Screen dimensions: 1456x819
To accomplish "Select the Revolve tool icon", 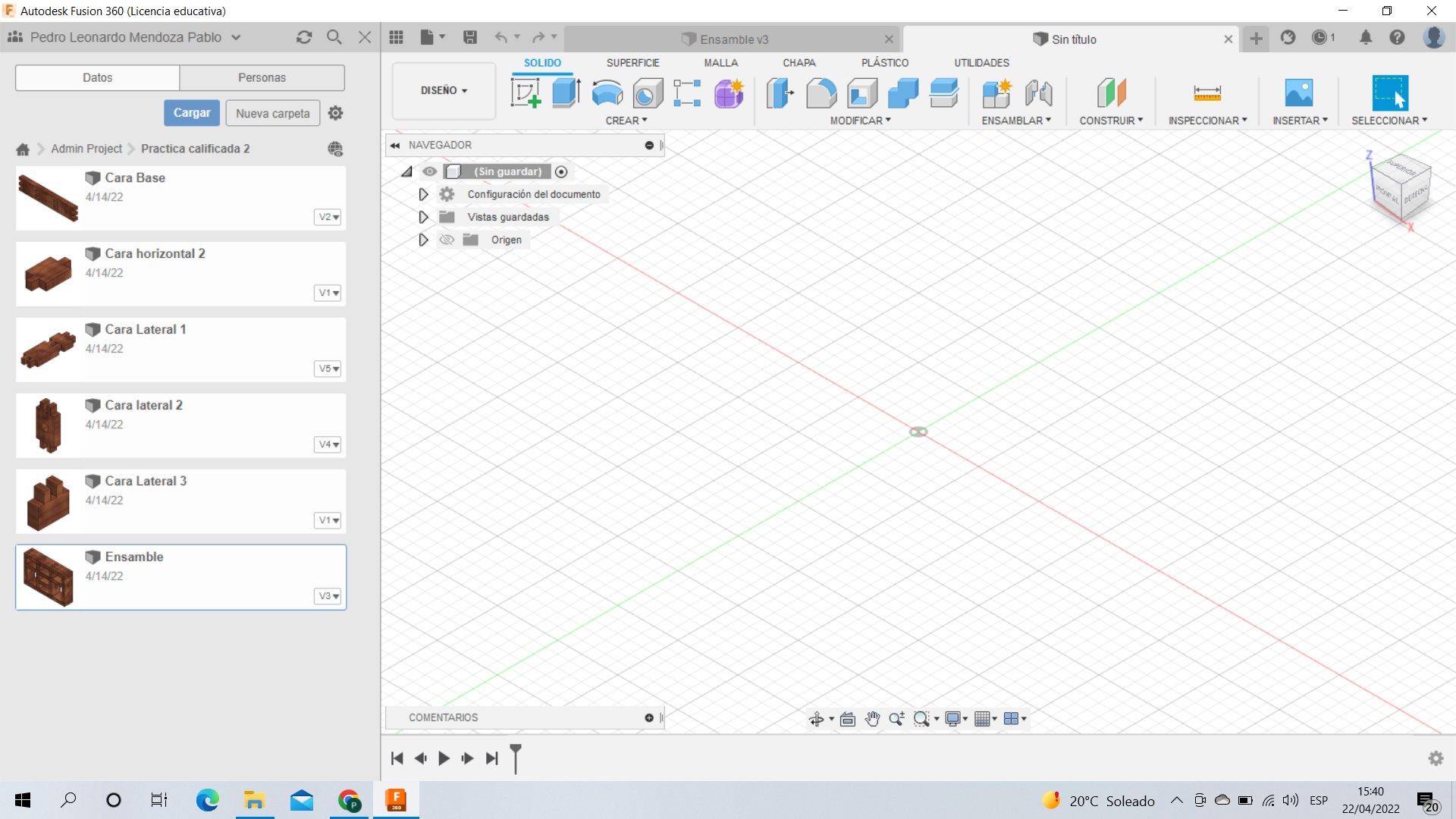I will 607,93.
